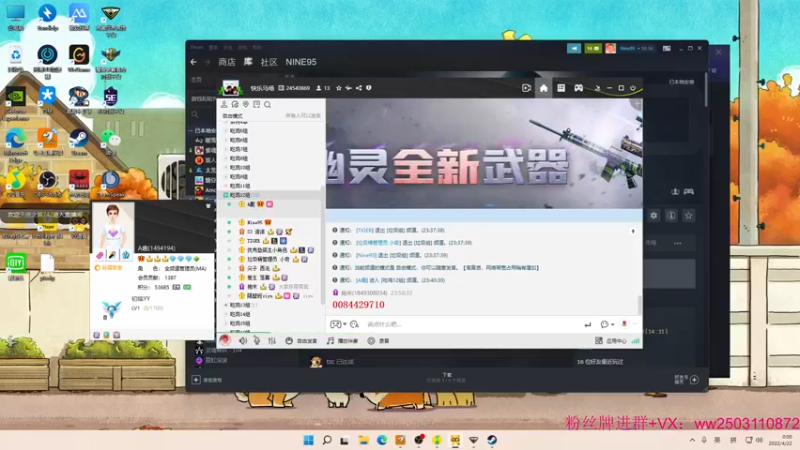800x450 pixels.
Task: Open the YY channel home page icon
Action: (x=543, y=88)
